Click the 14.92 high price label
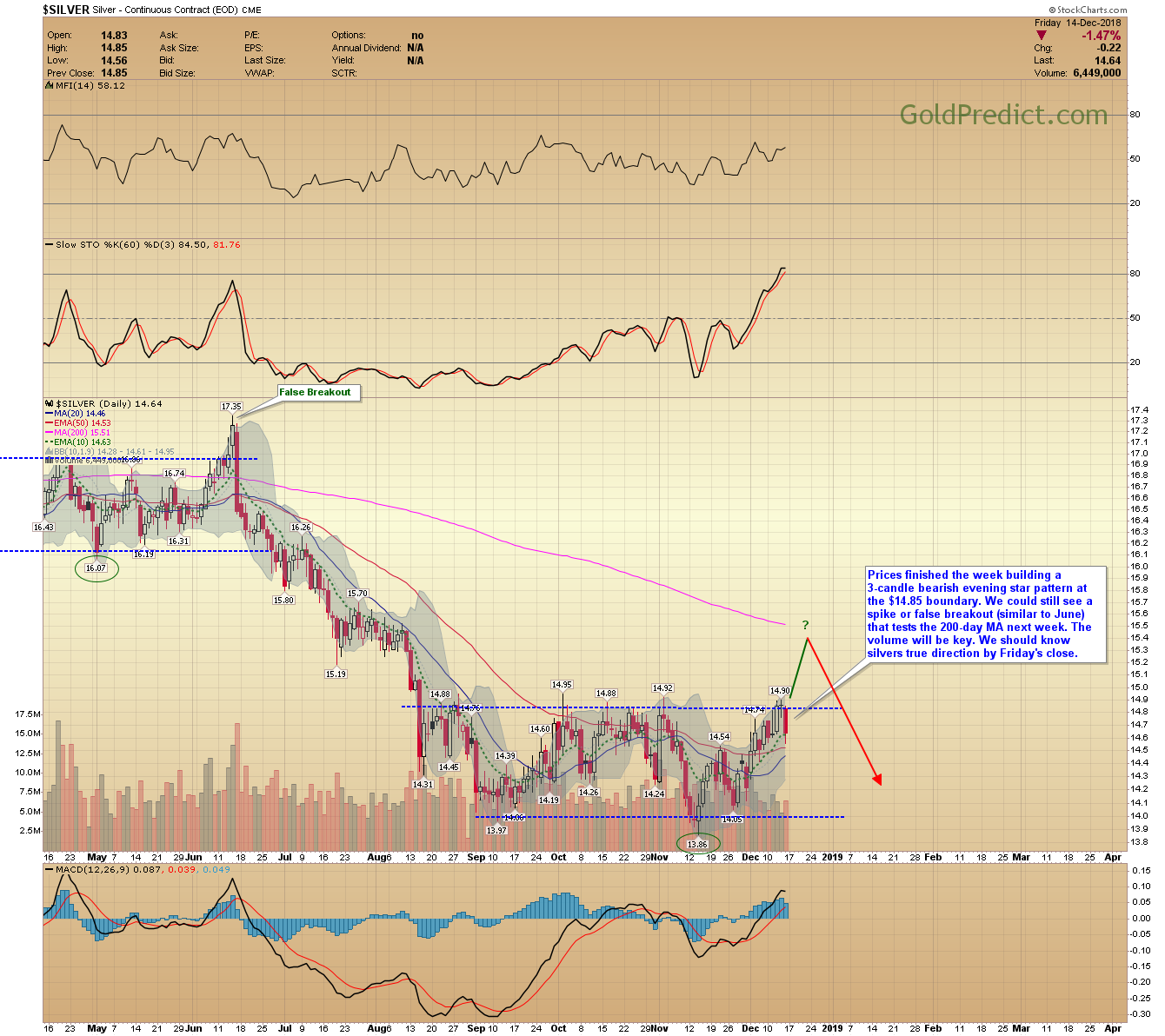The image size is (1165, 1036). click(x=662, y=688)
